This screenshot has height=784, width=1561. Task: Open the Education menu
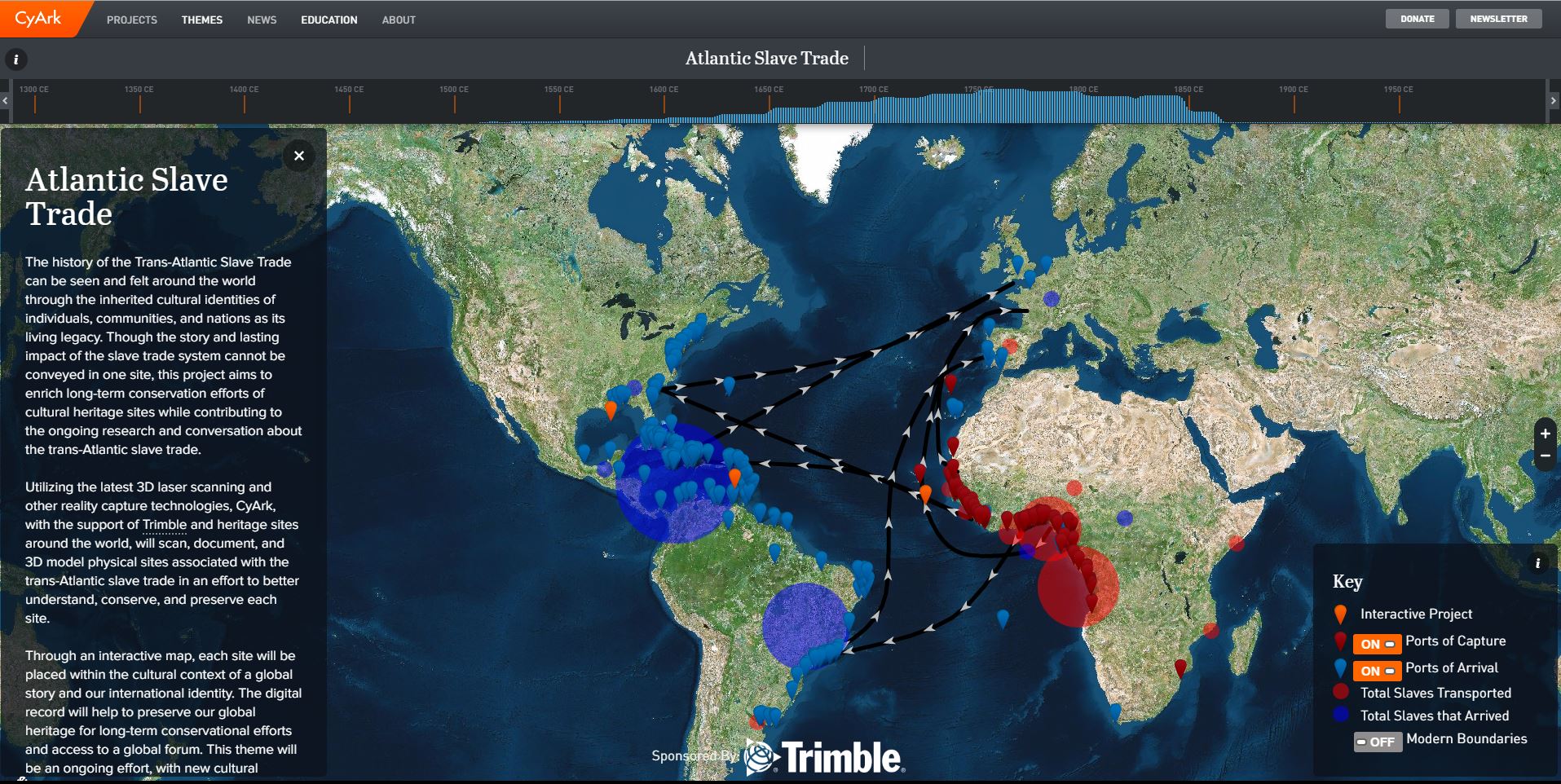[329, 20]
